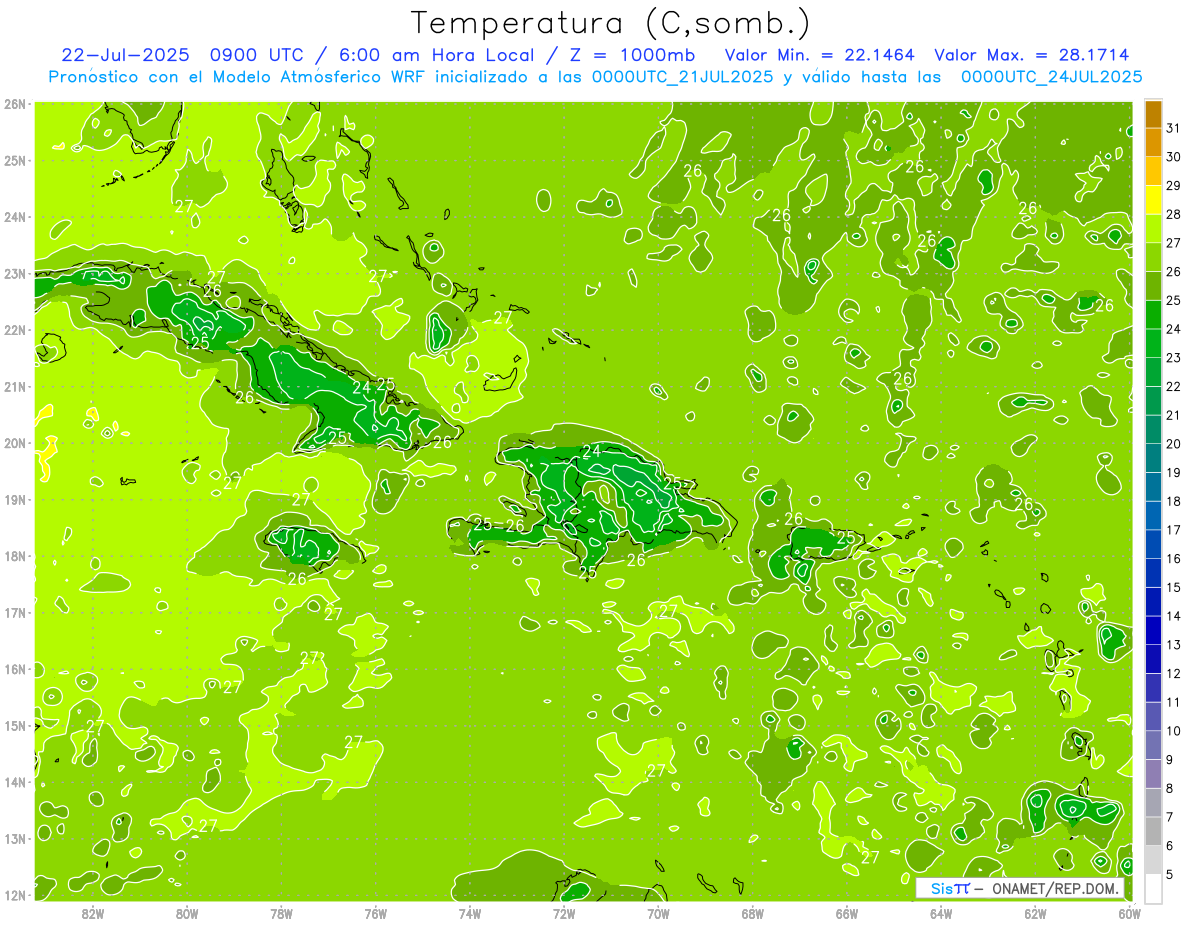
Task: Click the '24N' latitude axis label
Action: (x=15, y=217)
